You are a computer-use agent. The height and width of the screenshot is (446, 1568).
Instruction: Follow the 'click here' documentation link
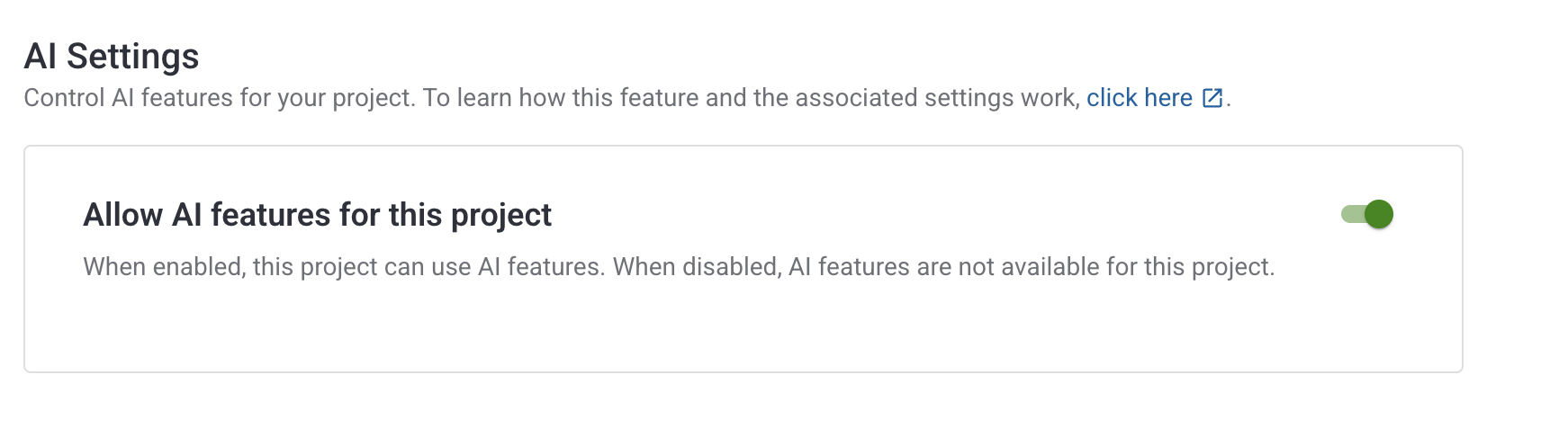point(1139,98)
